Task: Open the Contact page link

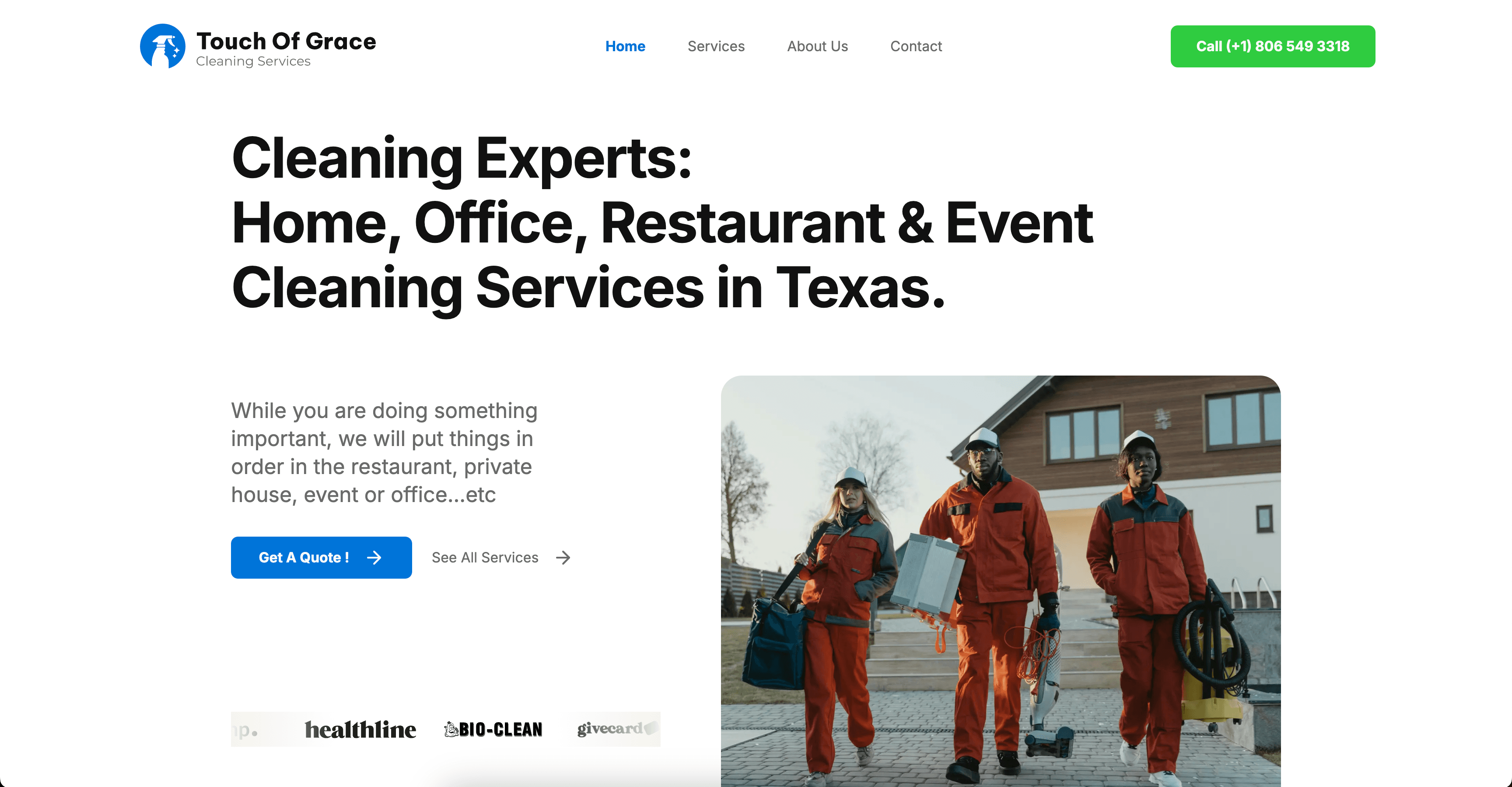Action: point(916,46)
